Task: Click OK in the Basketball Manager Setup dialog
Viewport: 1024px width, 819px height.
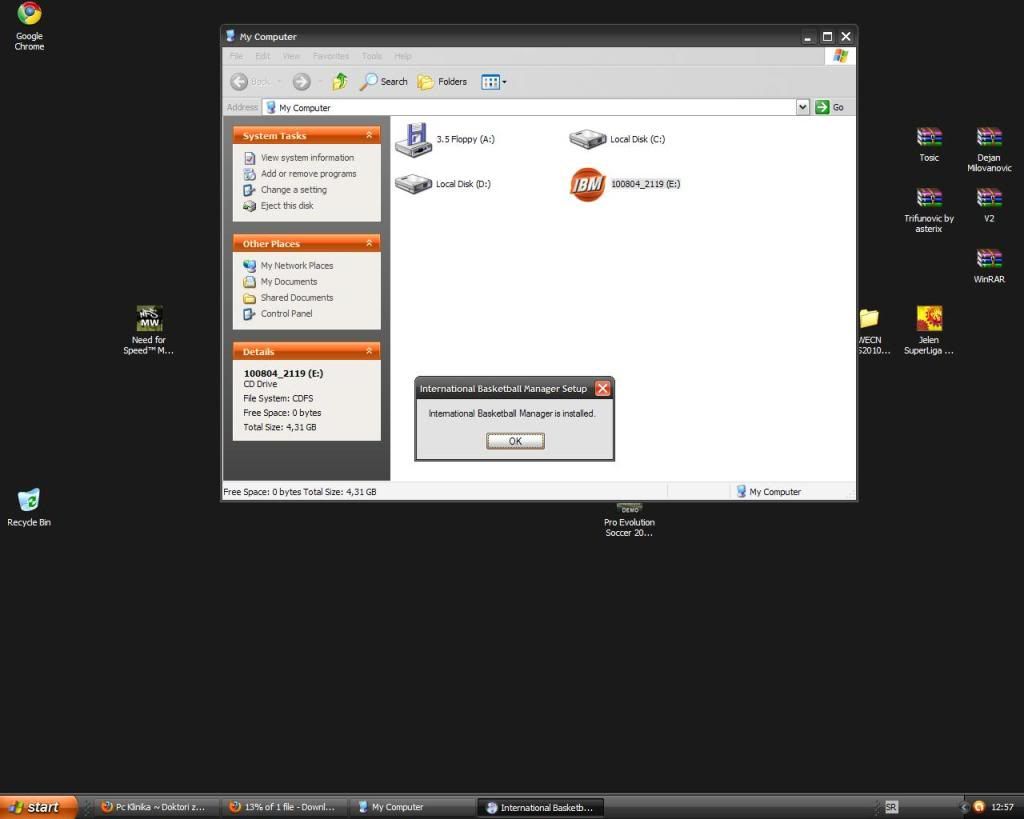Action: [x=515, y=441]
